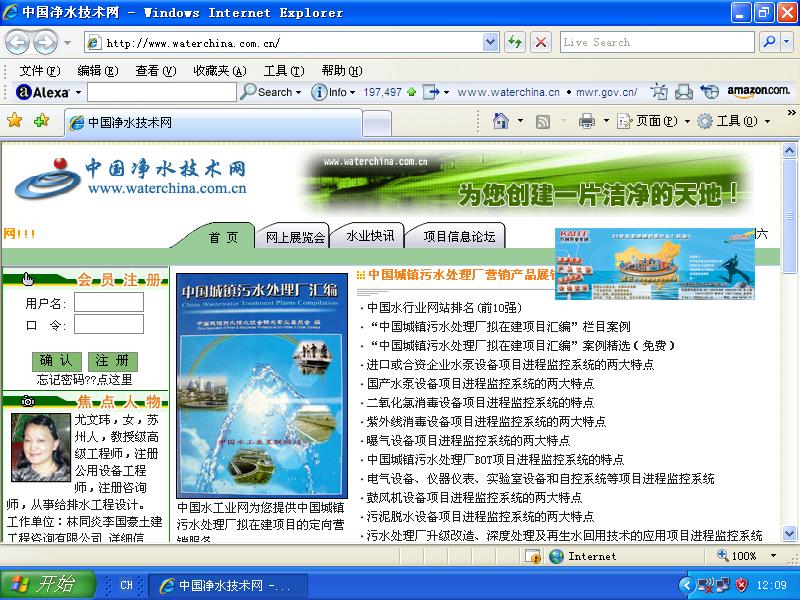800x600 pixels.
Task: Expand the address bar URL dropdown
Action: pos(492,42)
